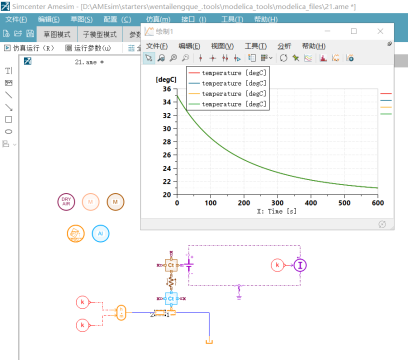Image resolution: width=408 pixels, height=360 pixels.
Task: Select the rectangle drawing tool
Action: click(9, 119)
